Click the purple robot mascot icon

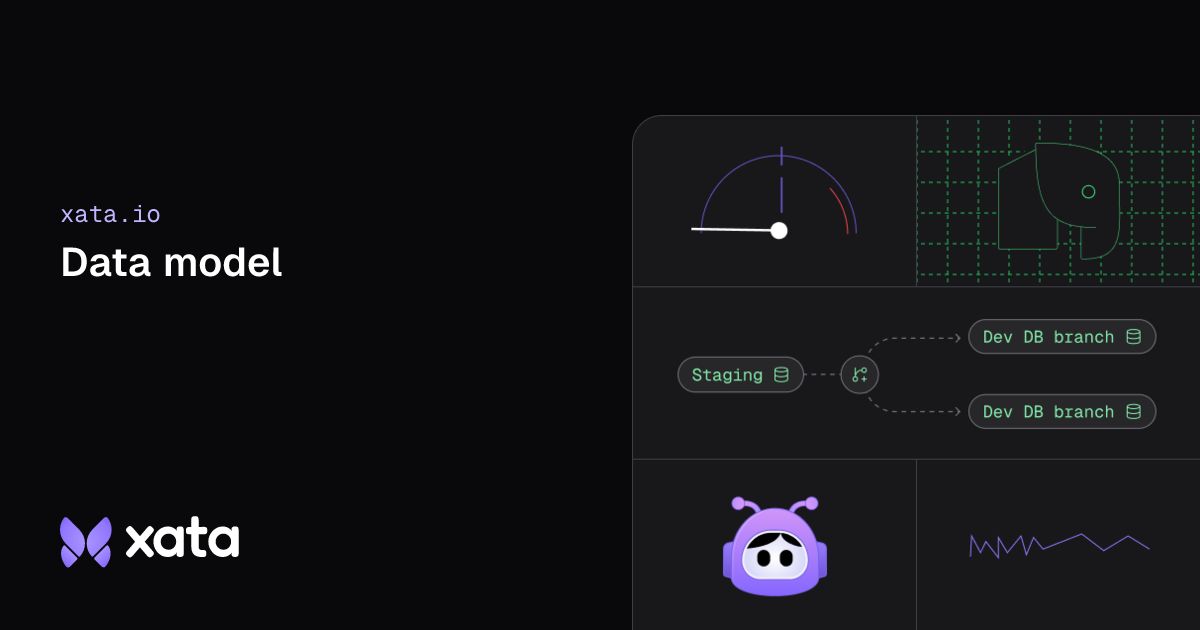775,546
